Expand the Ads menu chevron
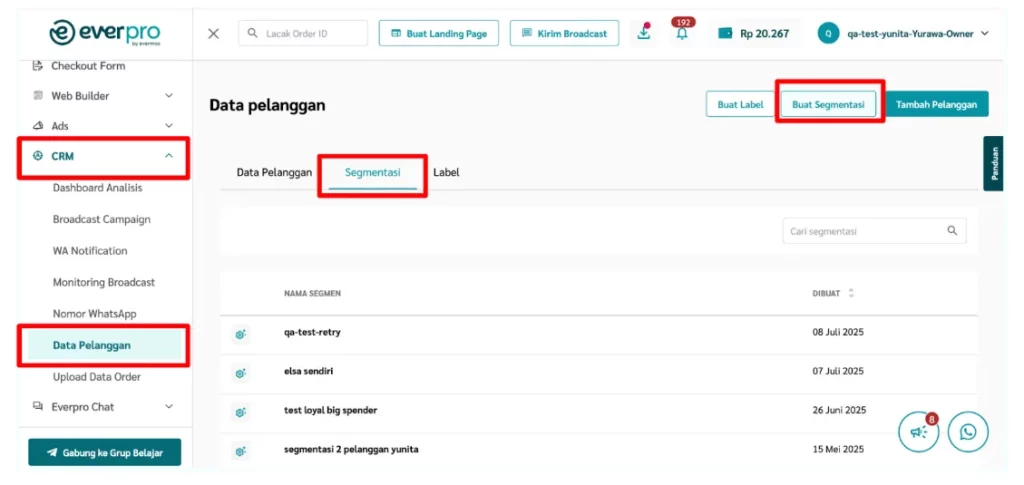The width and height of the screenshot is (1024, 485). tap(168, 126)
